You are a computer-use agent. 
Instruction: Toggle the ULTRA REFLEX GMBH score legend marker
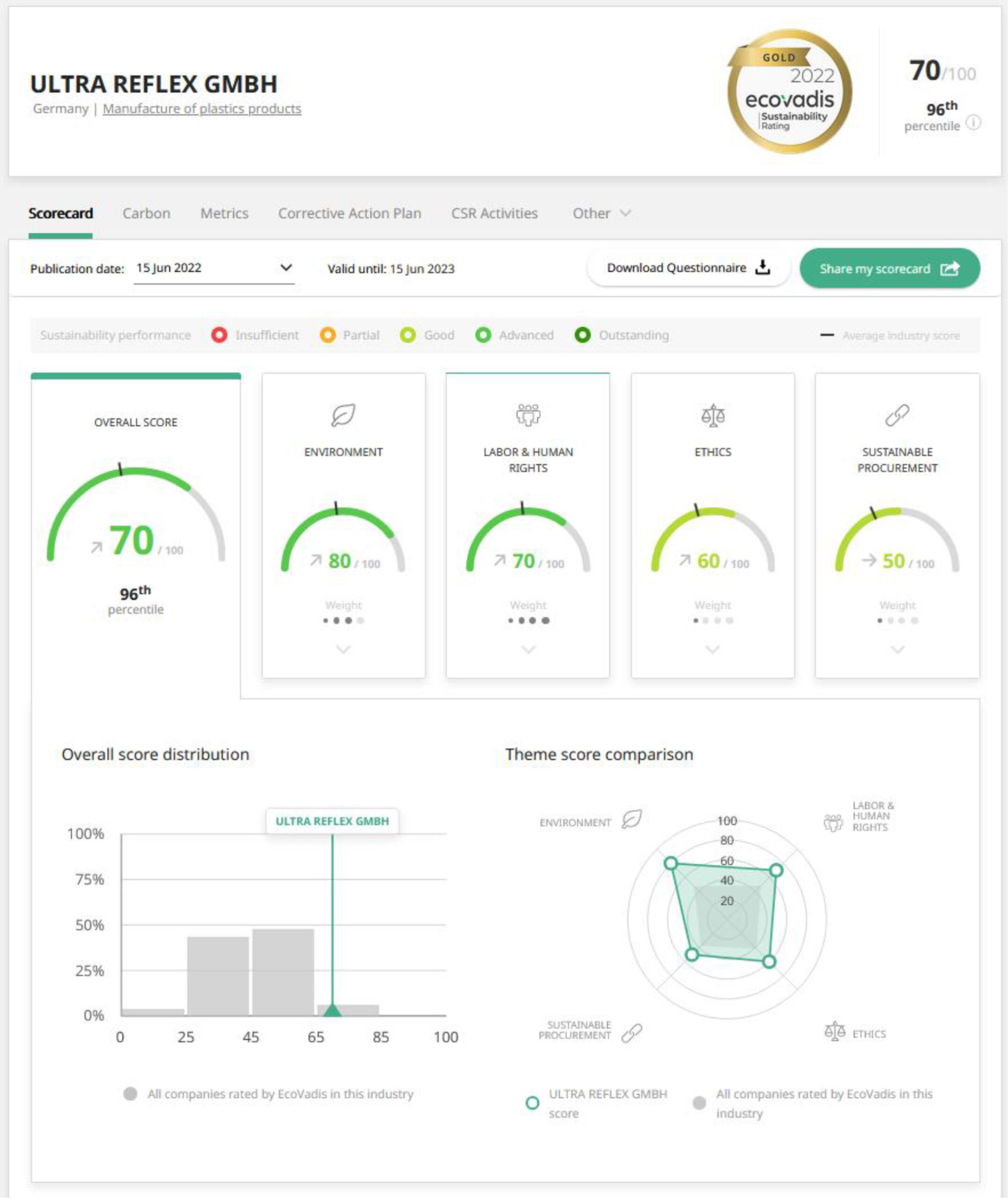[532, 1103]
